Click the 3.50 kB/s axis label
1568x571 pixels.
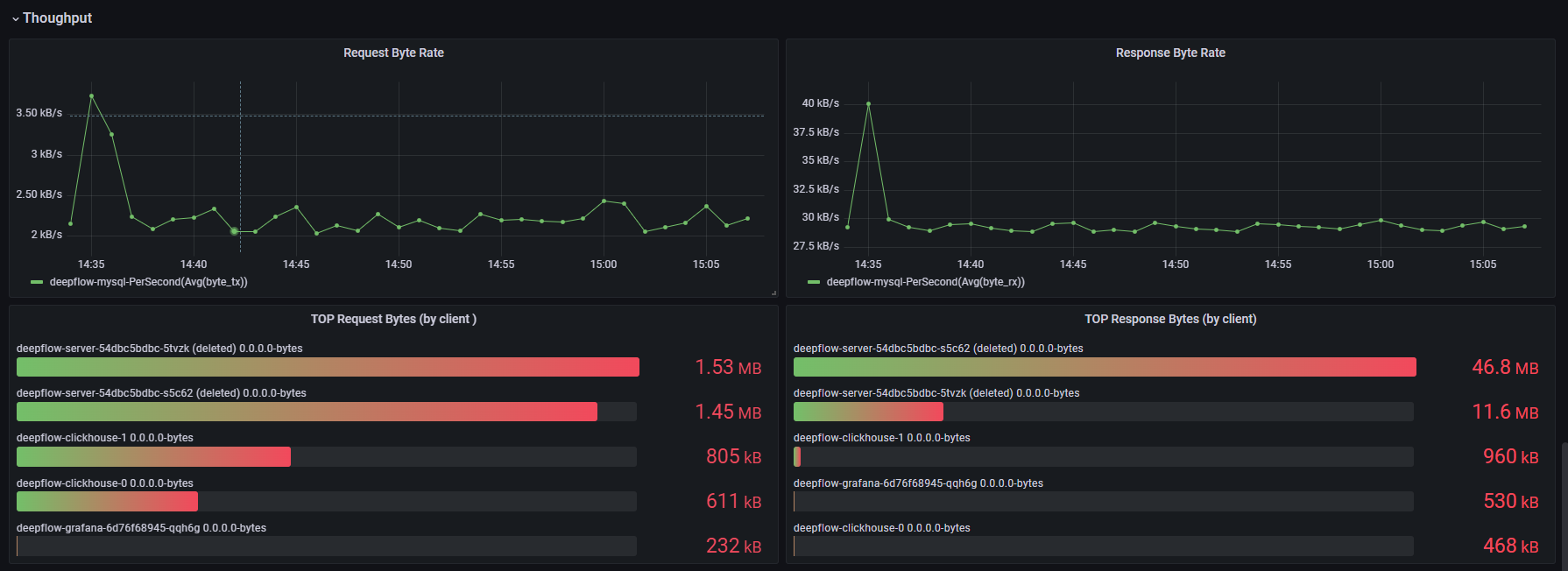click(39, 113)
